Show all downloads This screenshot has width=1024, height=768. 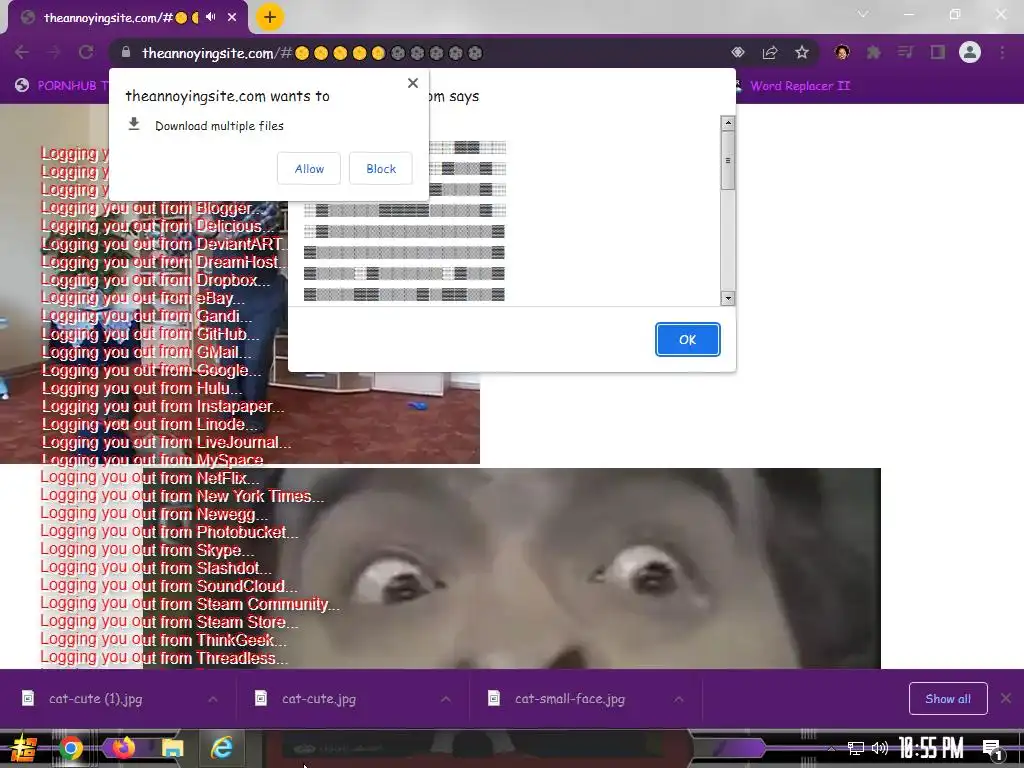tap(948, 699)
